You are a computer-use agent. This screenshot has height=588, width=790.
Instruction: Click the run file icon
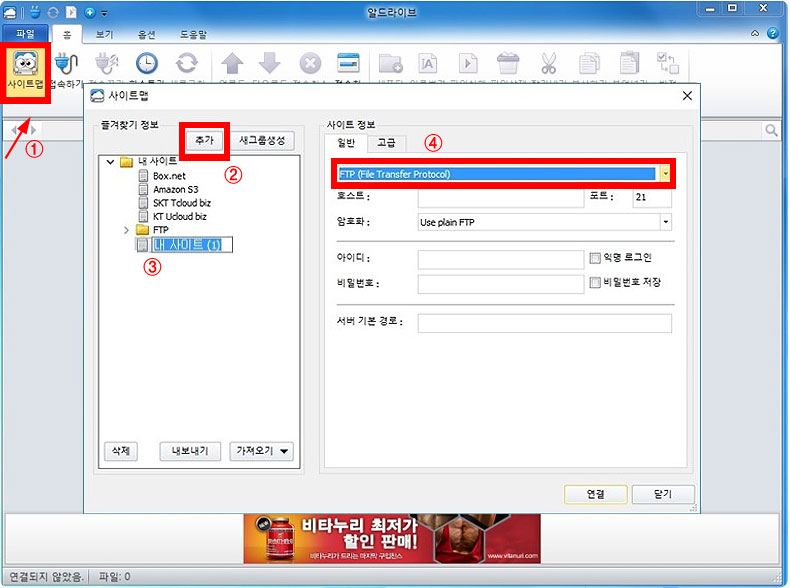click(468, 63)
